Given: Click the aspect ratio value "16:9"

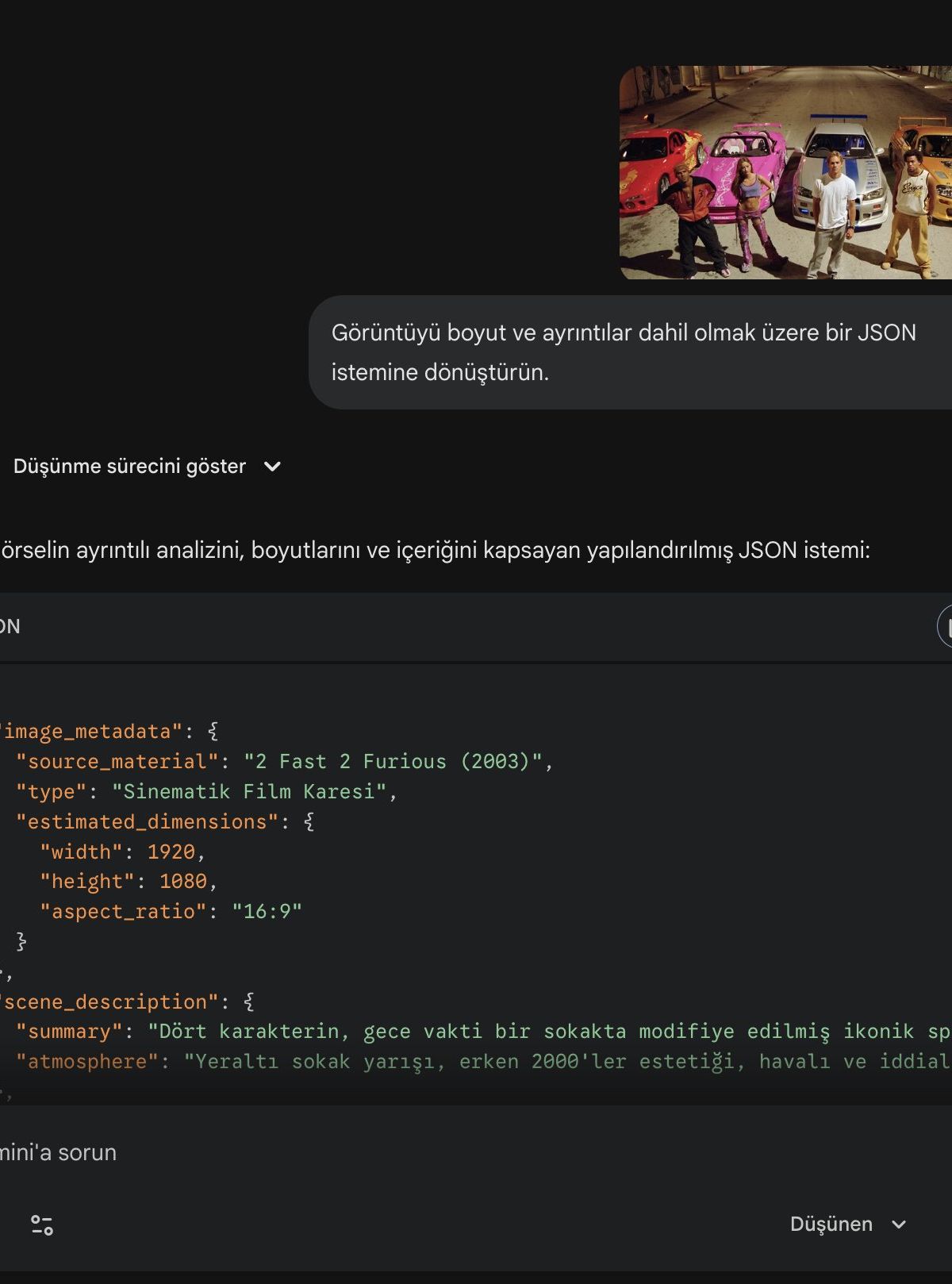Looking at the screenshot, I should pos(267,911).
